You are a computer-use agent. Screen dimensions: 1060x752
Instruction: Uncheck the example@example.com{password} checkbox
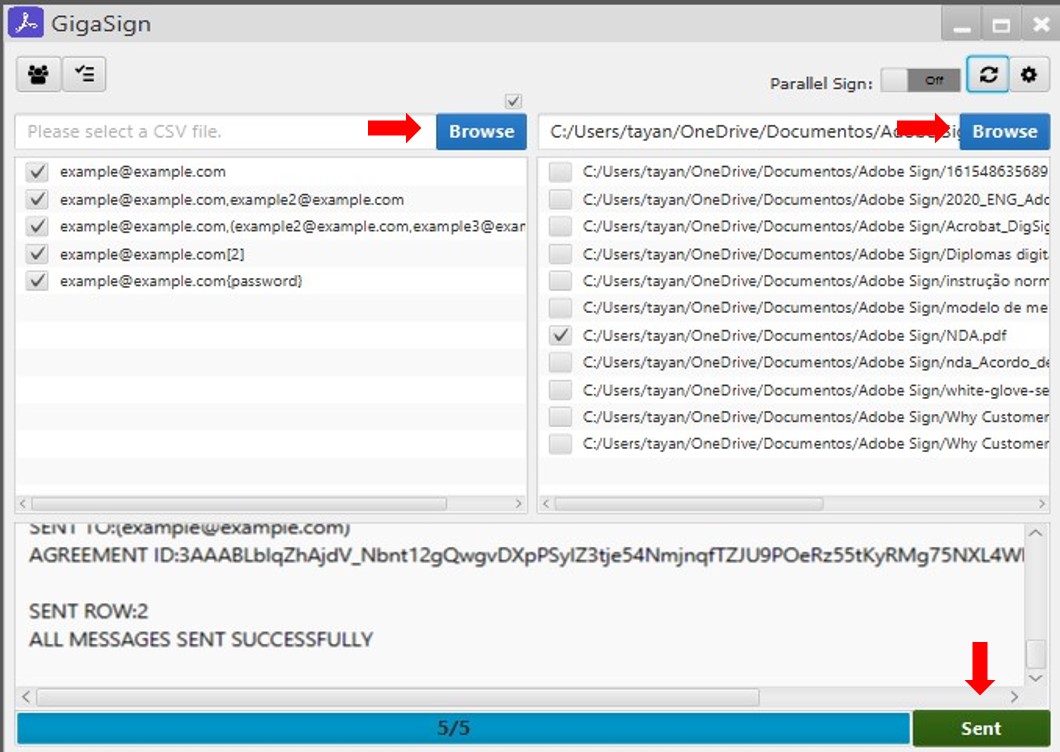37,281
